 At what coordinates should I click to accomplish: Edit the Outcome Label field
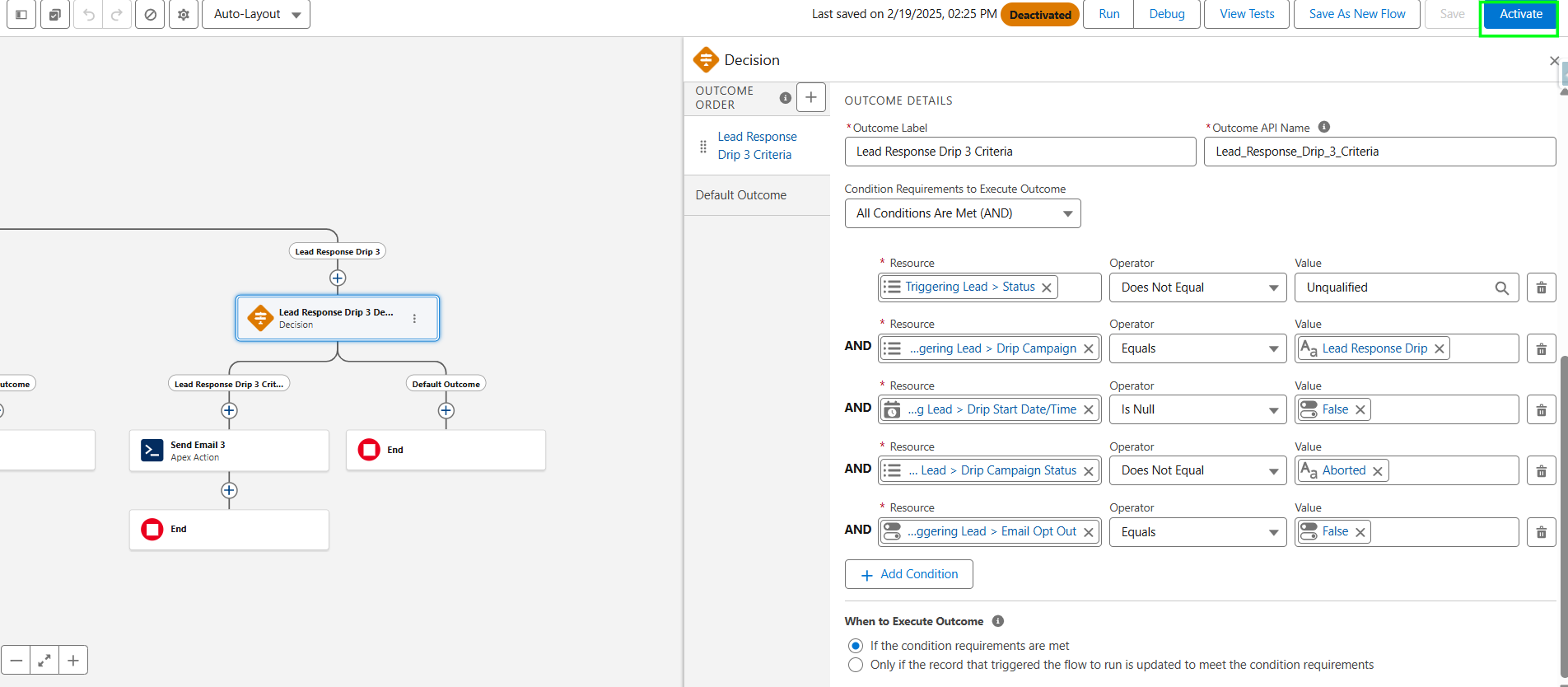click(x=1020, y=152)
